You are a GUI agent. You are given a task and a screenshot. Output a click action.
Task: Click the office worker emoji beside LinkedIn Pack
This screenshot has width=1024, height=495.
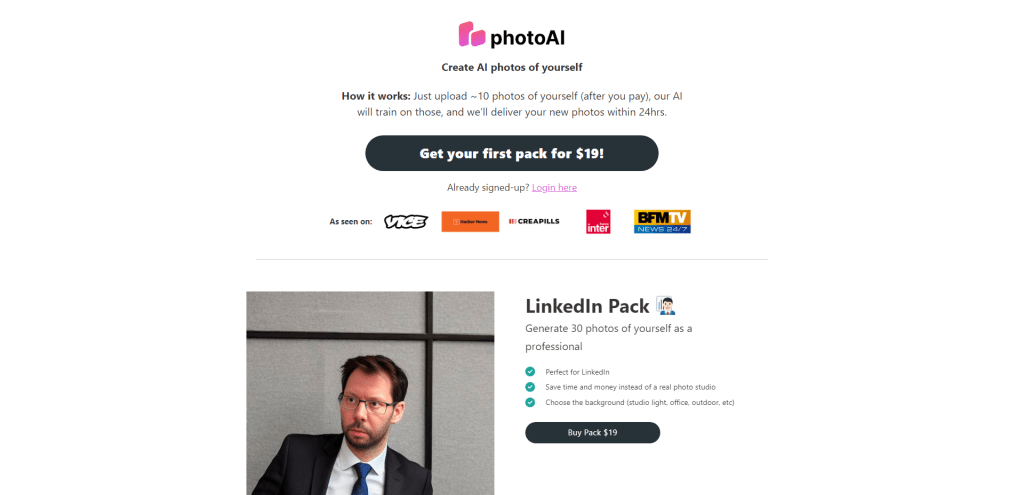tap(666, 306)
